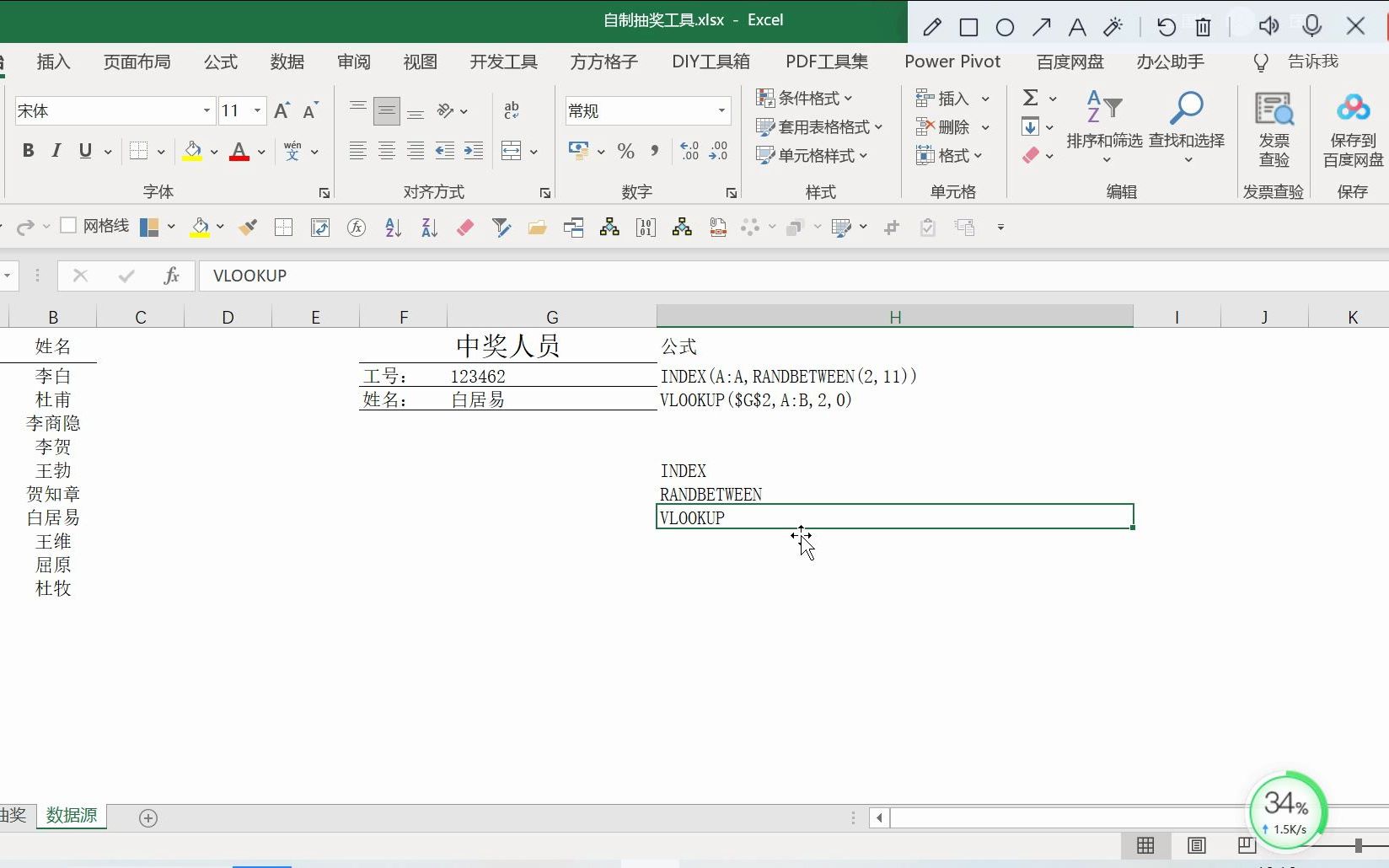Click the comma style icon
1389x868 pixels.
point(654,152)
